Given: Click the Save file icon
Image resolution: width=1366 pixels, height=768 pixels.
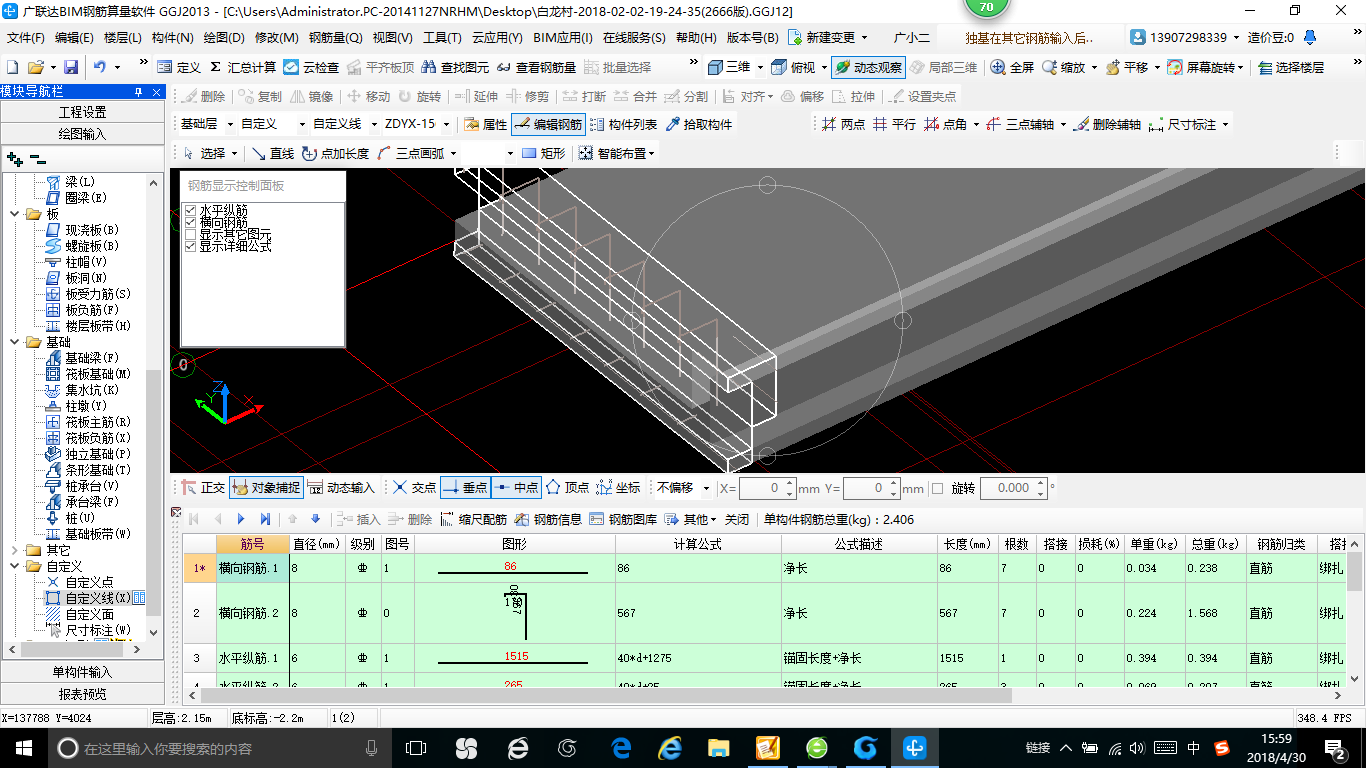Looking at the screenshot, I should point(71,67).
